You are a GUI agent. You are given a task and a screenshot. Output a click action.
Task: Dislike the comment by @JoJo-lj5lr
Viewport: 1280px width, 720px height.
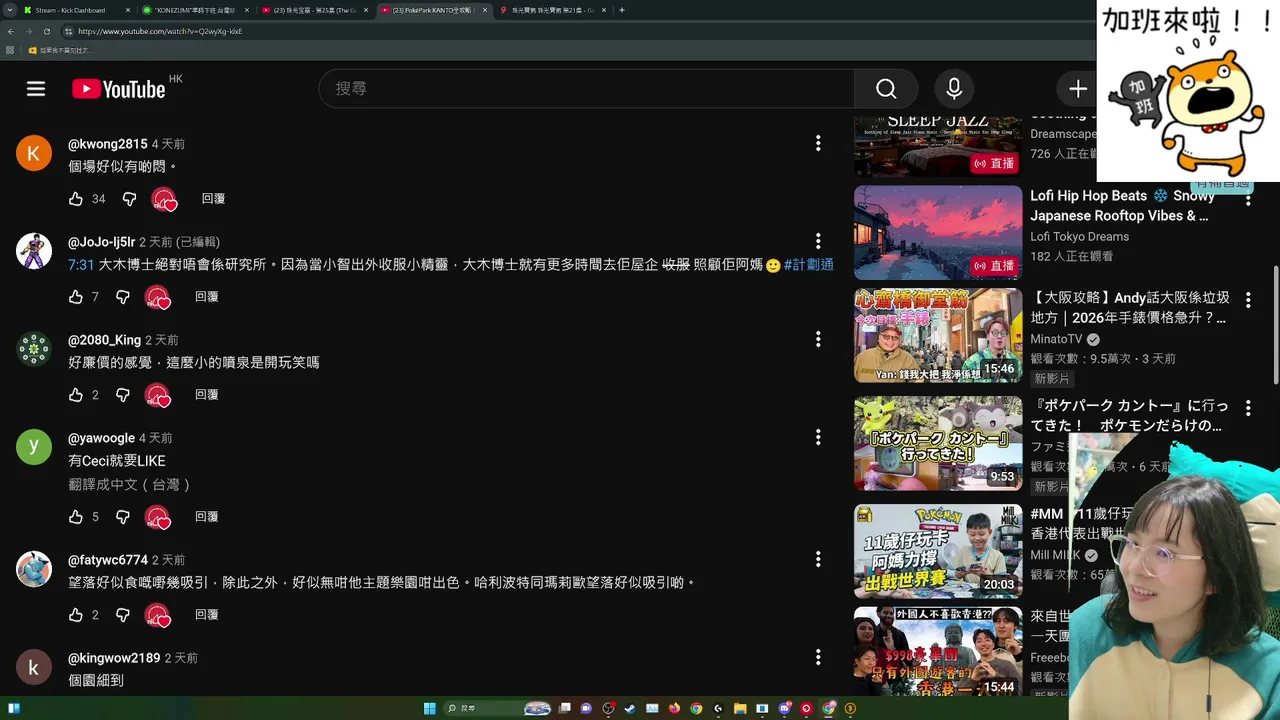(123, 297)
